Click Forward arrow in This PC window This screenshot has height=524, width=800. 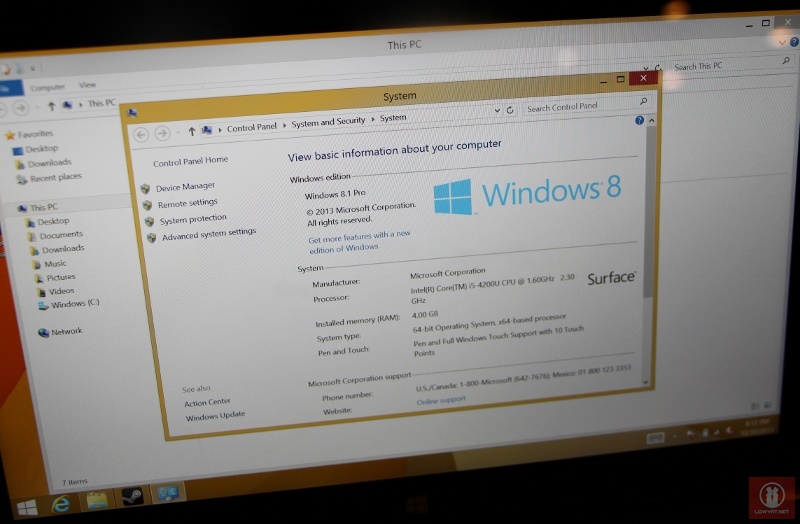click(21, 108)
